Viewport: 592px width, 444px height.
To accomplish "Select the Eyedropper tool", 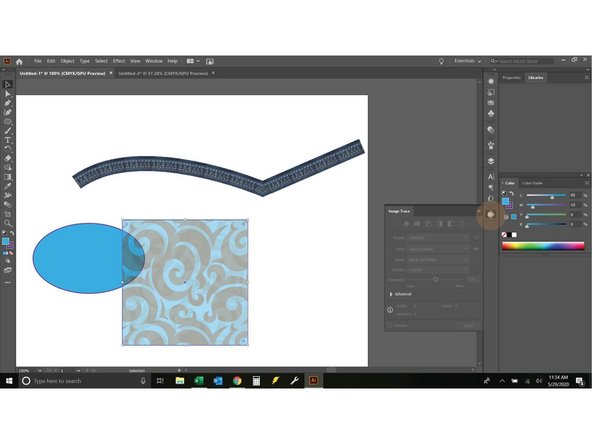I will [8, 186].
